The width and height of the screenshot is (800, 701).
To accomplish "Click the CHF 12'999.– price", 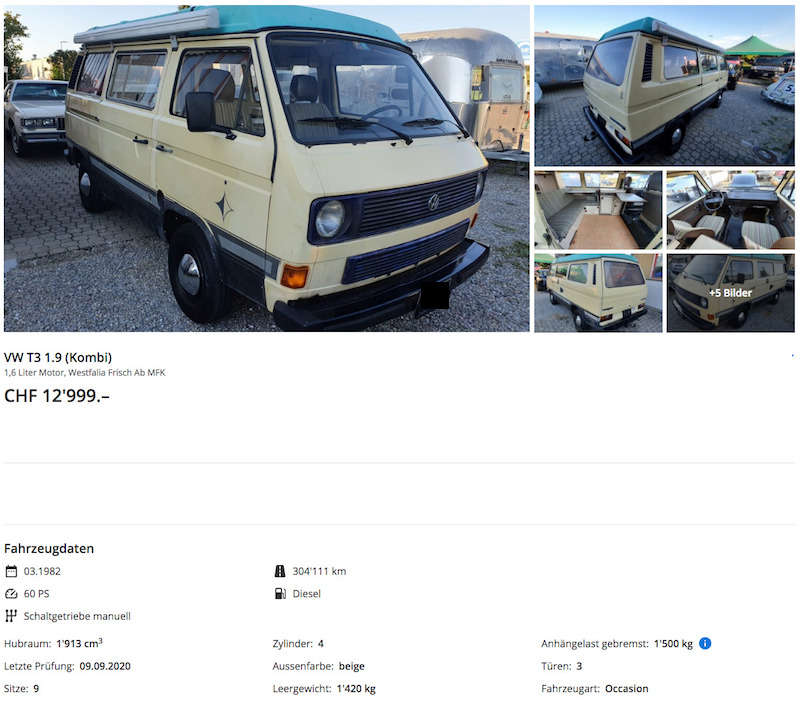I will (x=57, y=395).
